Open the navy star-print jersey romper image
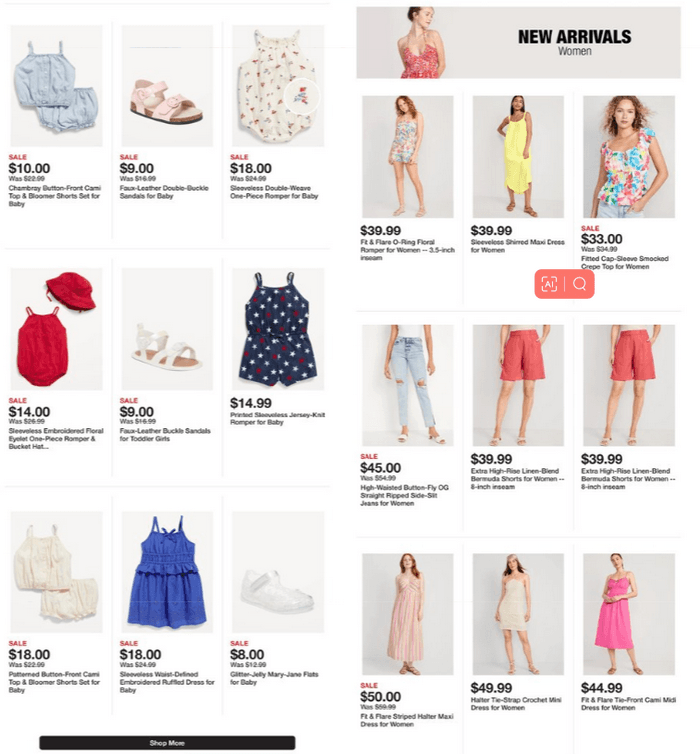 click(278, 328)
